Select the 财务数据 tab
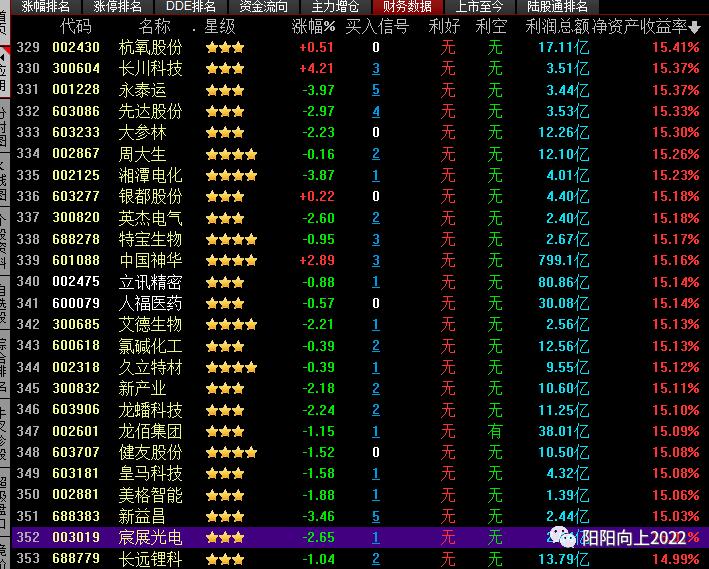Image resolution: width=709 pixels, height=569 pixels. [407, 6]
